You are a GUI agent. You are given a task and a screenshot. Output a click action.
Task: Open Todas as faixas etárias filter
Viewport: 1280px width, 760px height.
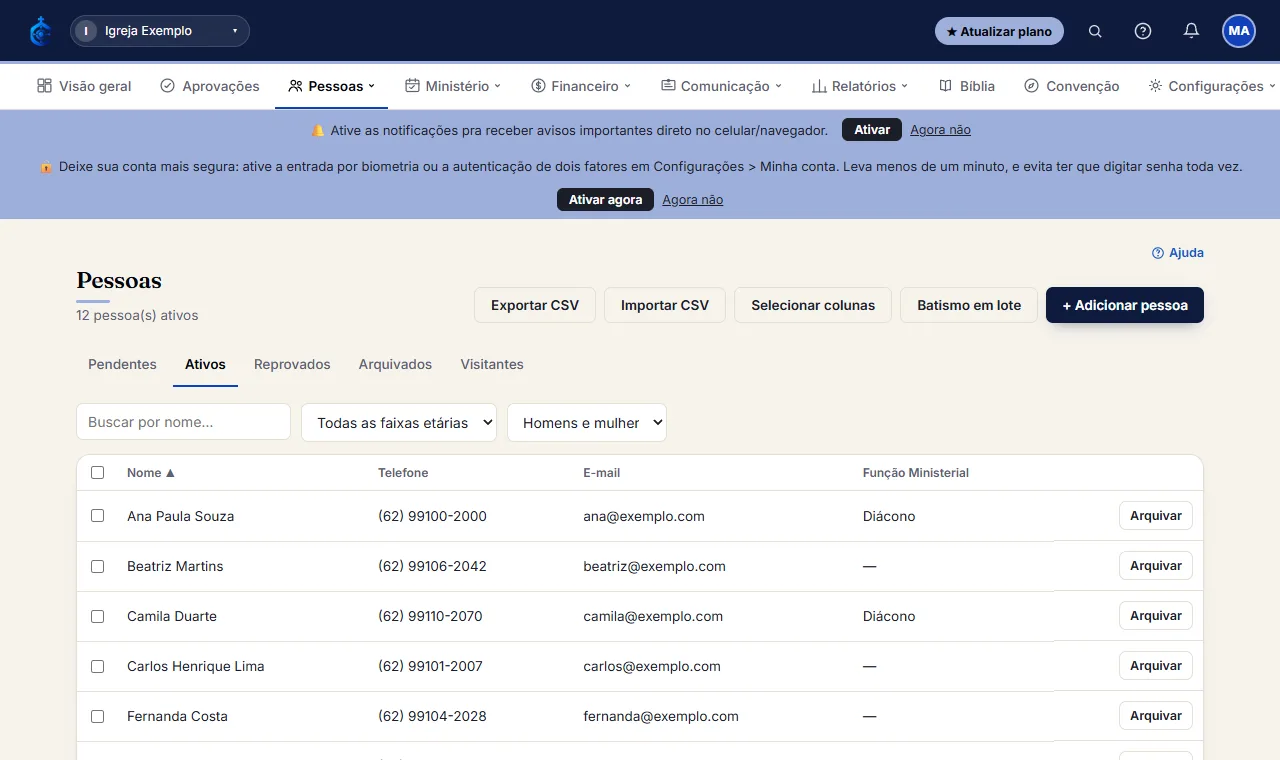click(x=399, y=422)
